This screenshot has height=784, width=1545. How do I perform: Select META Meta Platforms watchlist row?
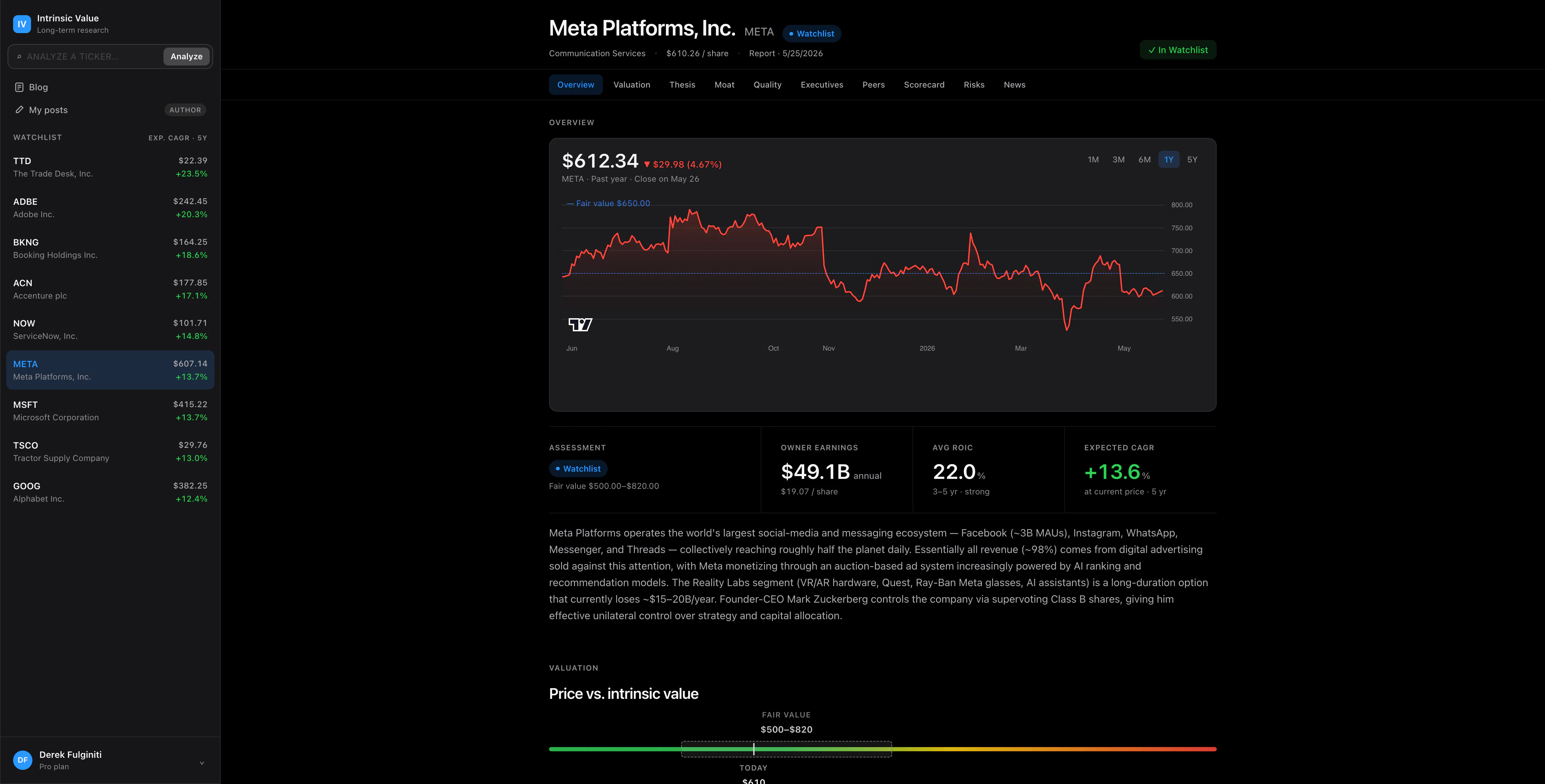[x=110, y=370]
